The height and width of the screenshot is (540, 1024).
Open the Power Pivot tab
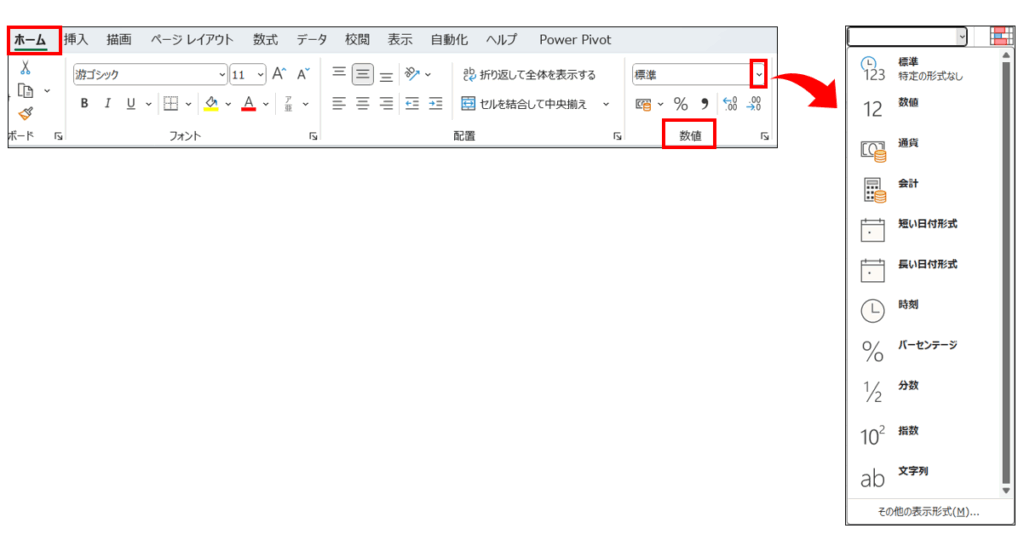point(575,40)
